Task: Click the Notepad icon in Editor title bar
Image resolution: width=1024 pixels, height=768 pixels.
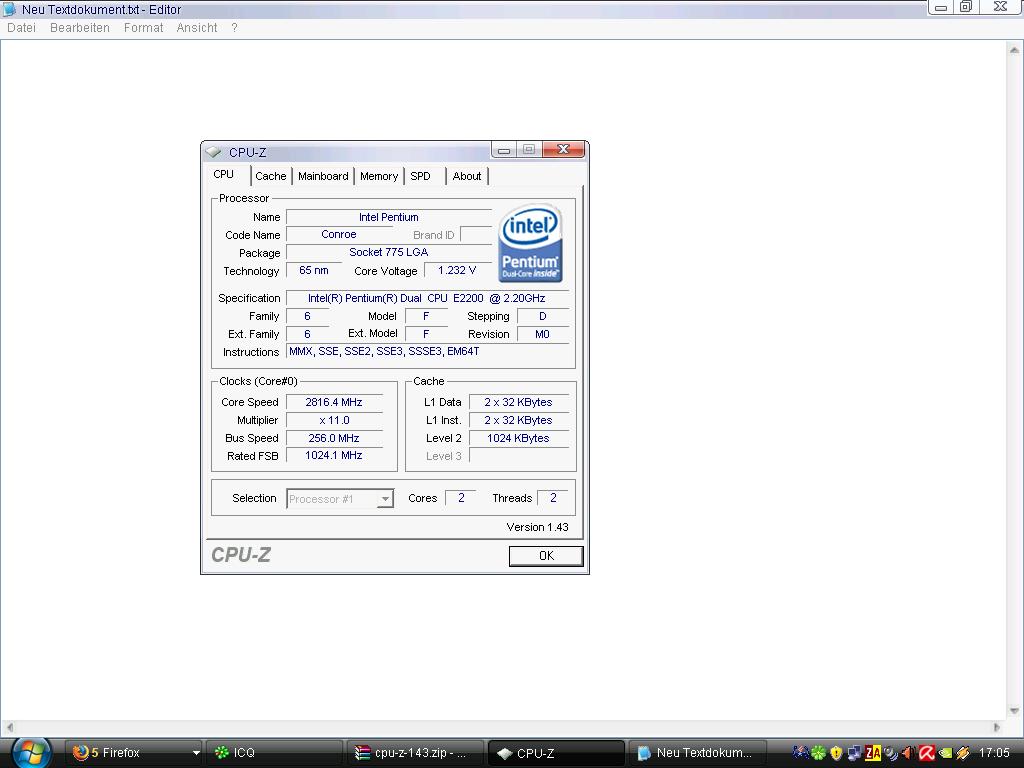Action: [x=9, y=9]
